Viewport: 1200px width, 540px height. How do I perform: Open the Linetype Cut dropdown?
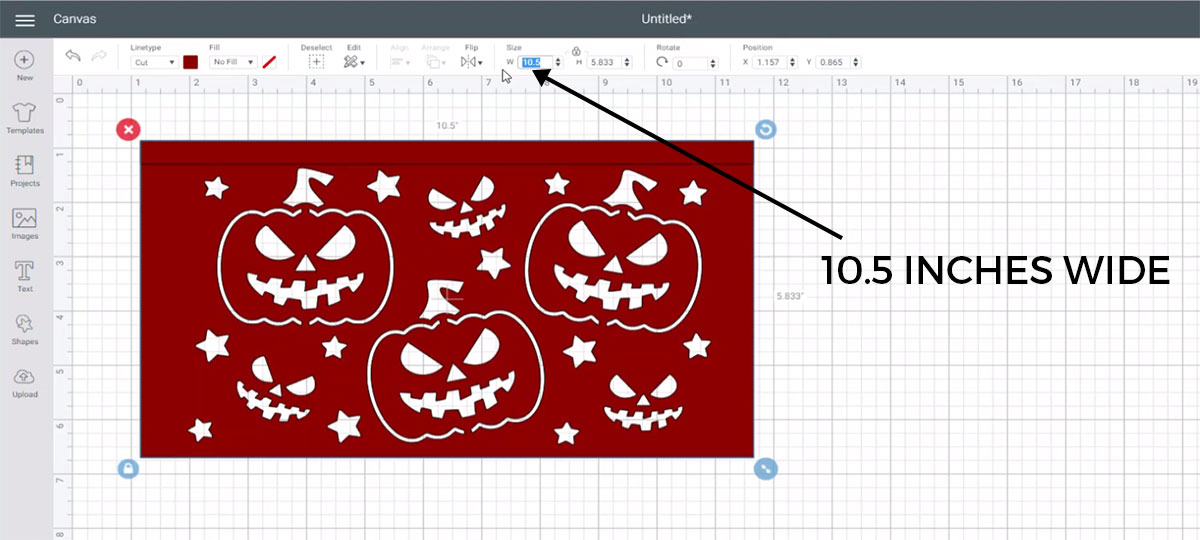tap(155, 62)
